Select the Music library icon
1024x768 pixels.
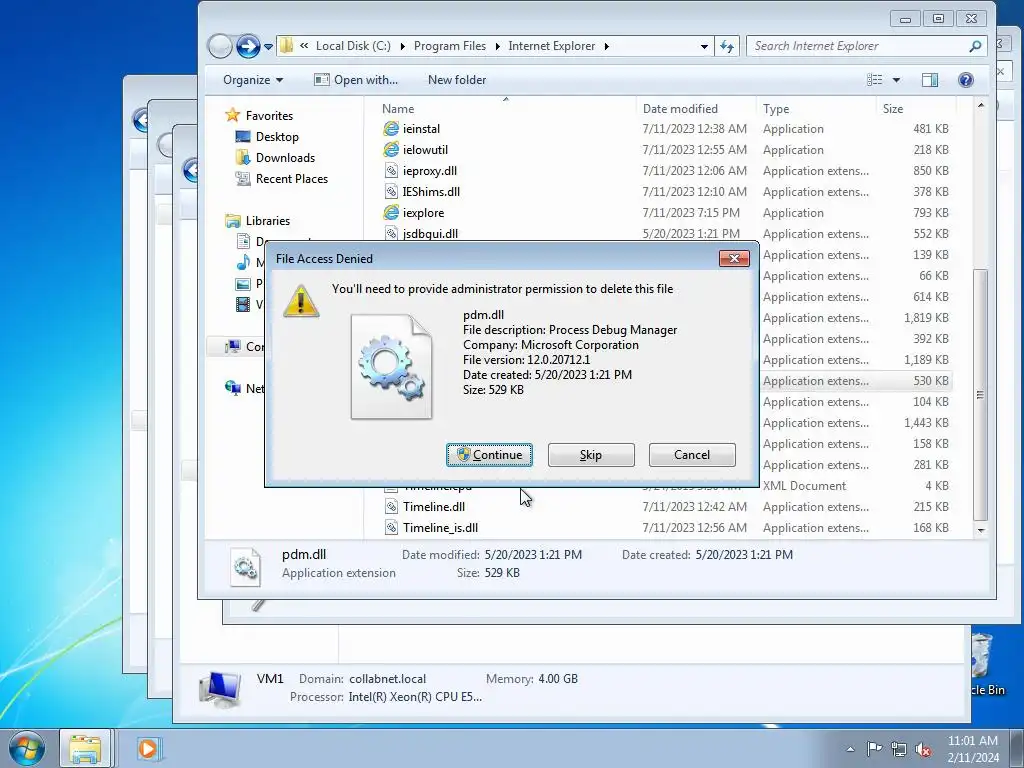point(243,263)
